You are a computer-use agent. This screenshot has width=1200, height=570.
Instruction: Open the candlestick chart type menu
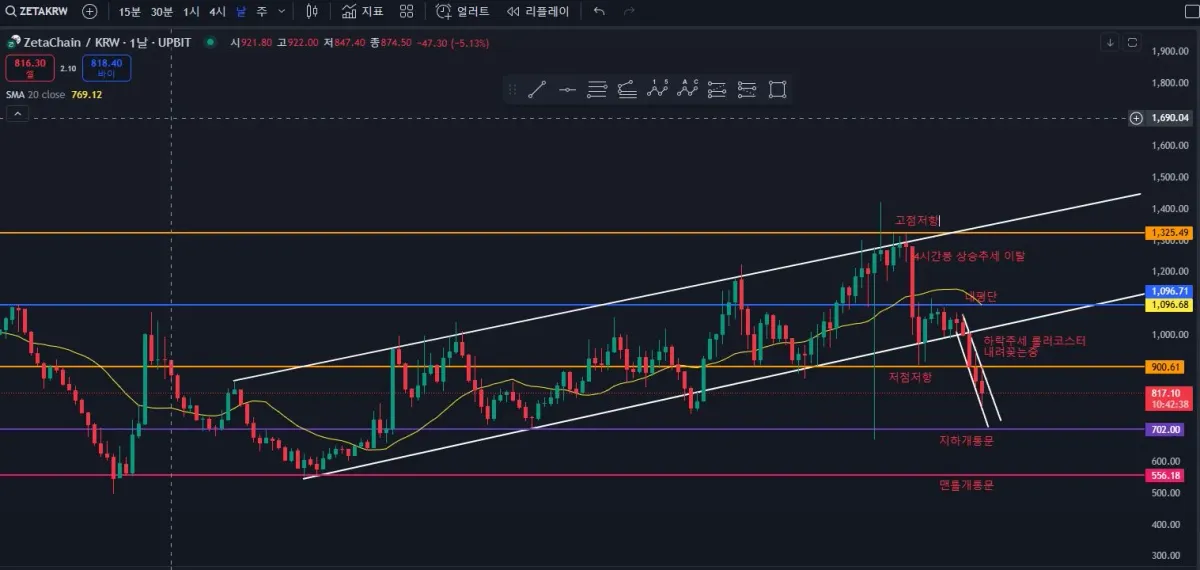tap(312, 11)
